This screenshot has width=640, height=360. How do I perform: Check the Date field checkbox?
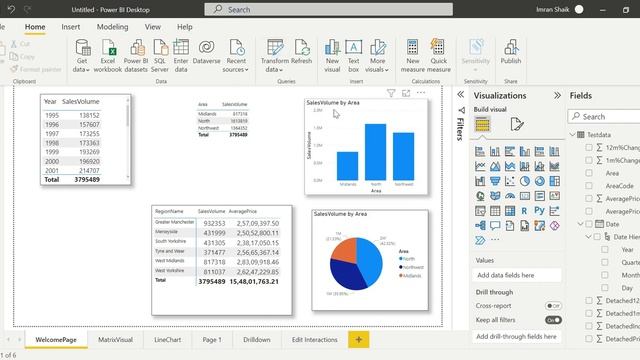click(589, 224)
